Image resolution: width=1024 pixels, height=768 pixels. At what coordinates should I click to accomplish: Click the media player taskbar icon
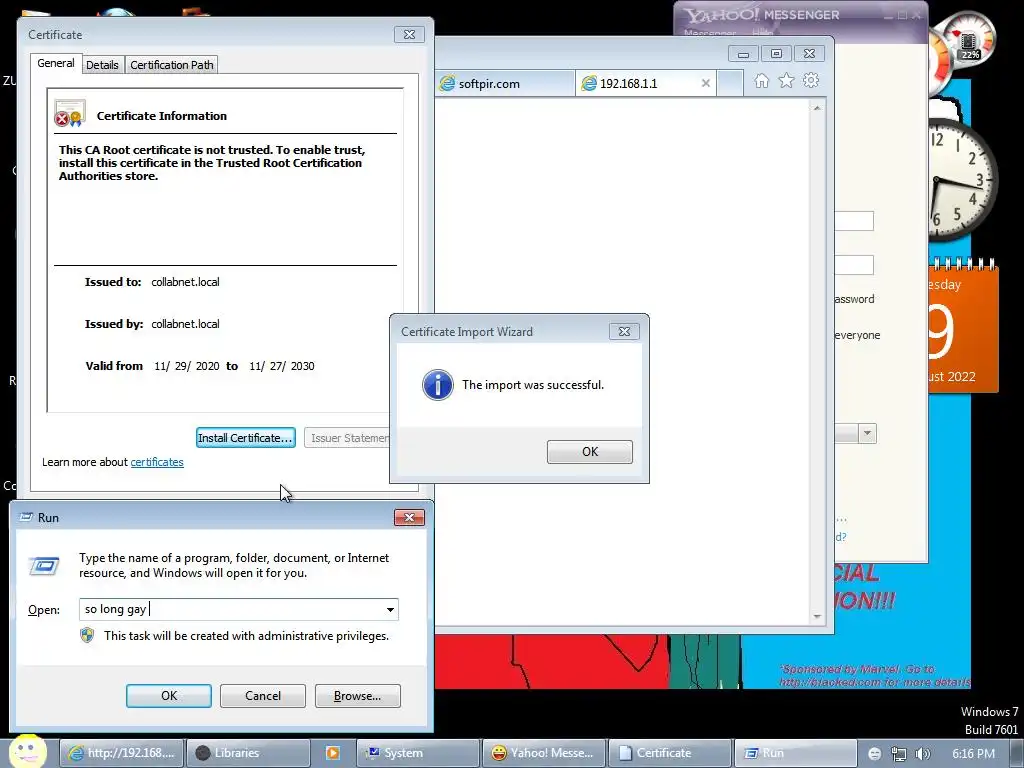pos(333,753)
